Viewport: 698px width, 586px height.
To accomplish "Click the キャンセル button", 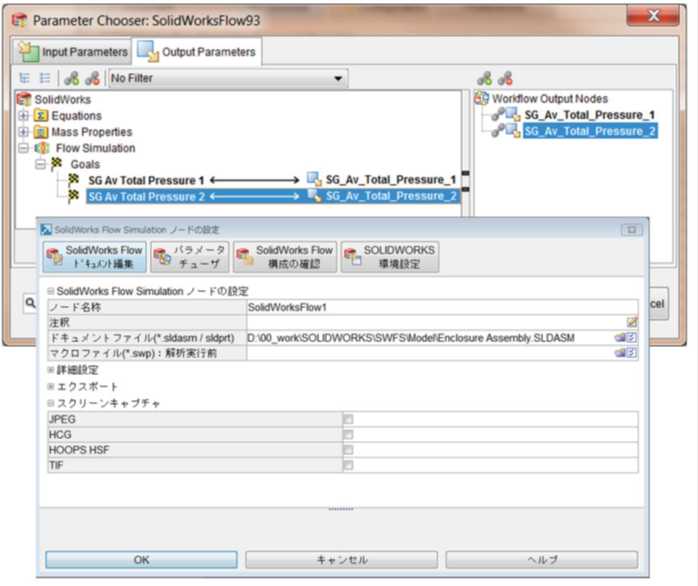I will click(341, 560).
